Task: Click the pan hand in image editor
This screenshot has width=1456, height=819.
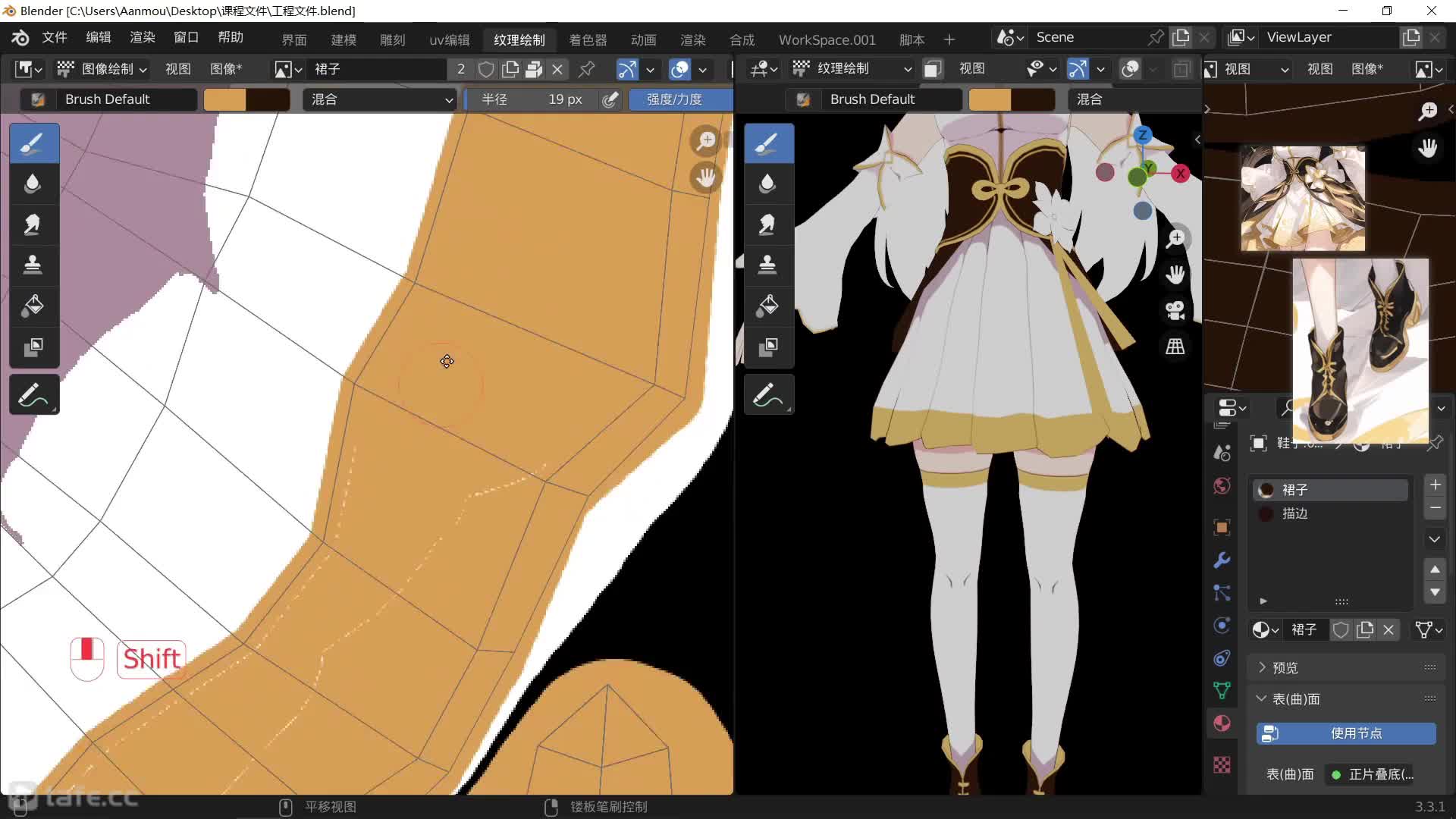Action: click(x=707, y=177)
